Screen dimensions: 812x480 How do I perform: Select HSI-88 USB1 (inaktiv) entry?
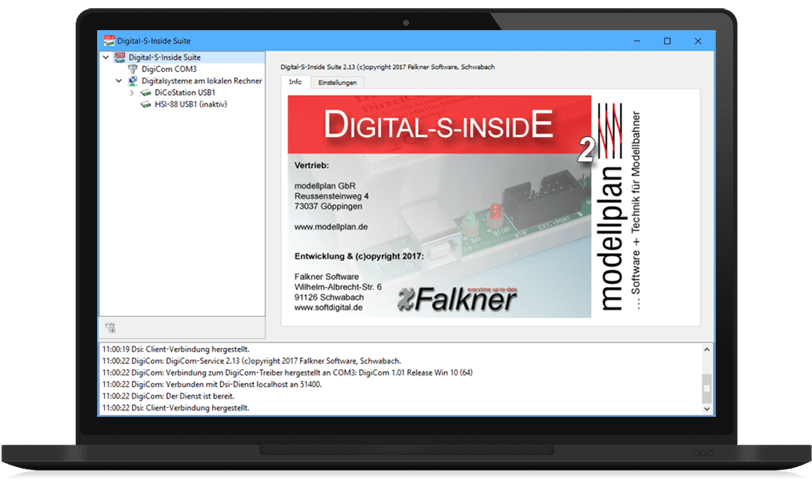(x=191, y=105)
